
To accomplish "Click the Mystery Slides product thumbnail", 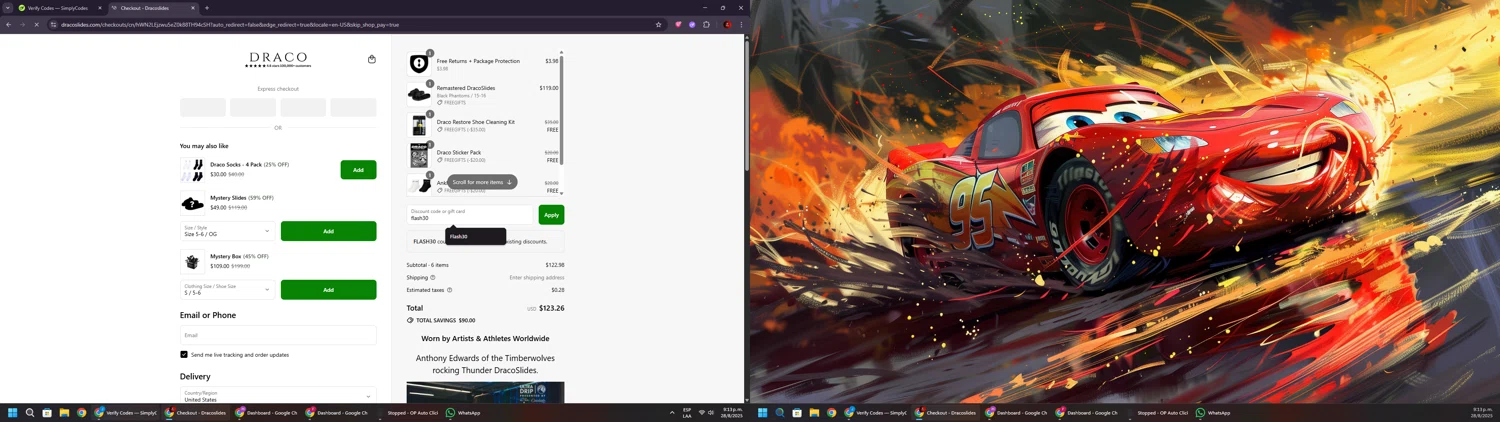I will [x=192, y=204].
